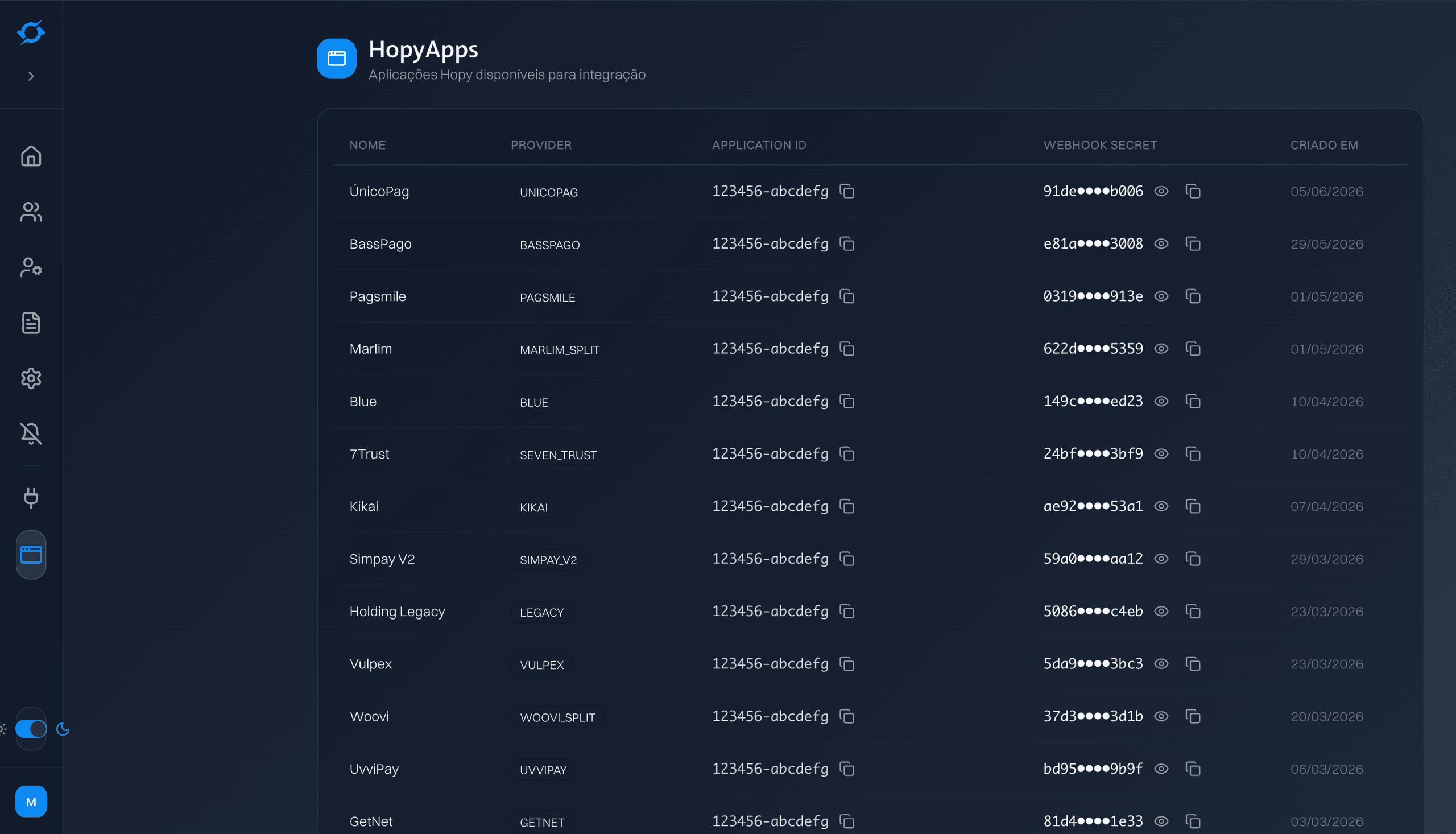Click the APPLICATION ID column header
This screenshot has height=834, width=1456.
pos(759,145)
